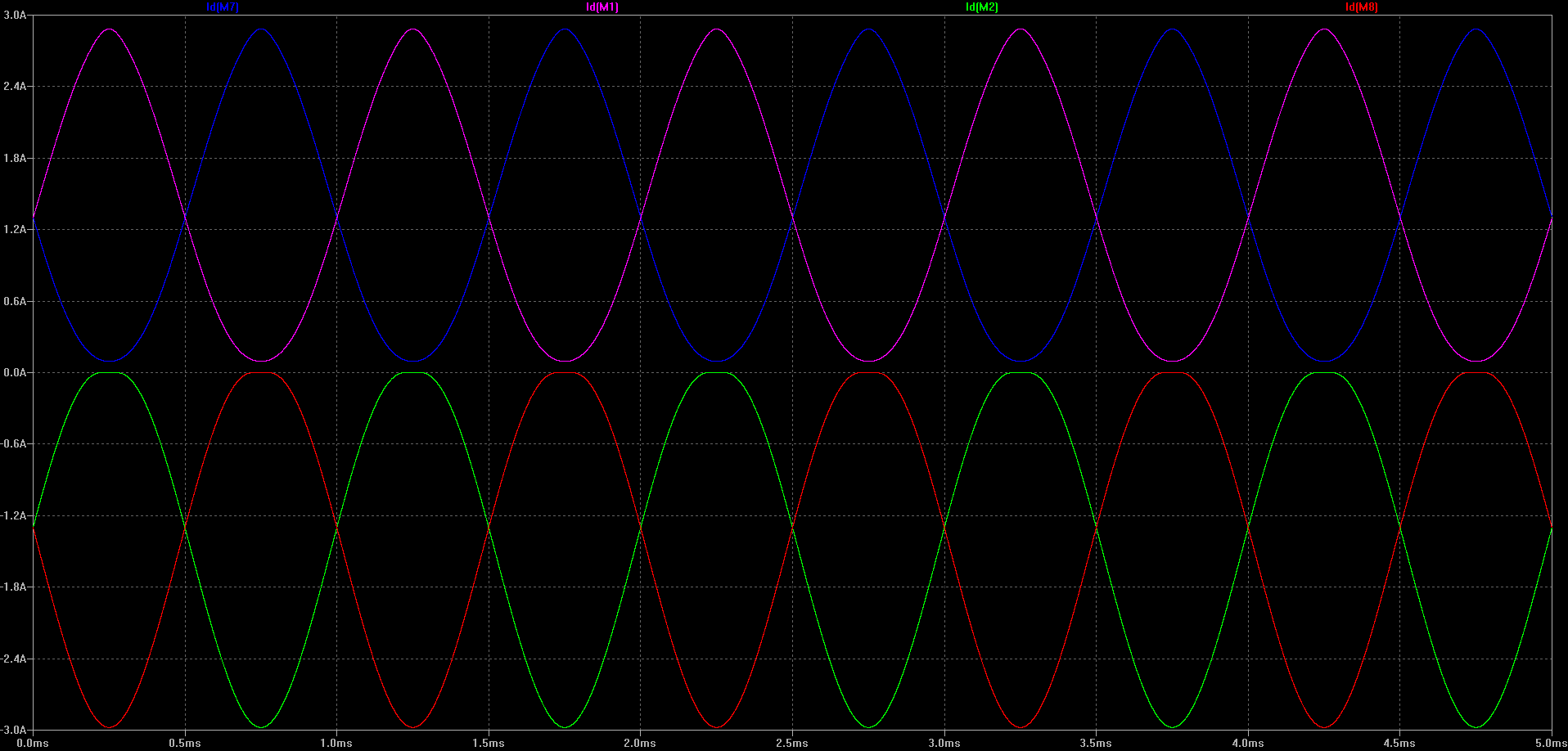This screenshot has width=1568, height=751.
Task: Click the -1.8A vertical axis label
Action: coord(13,587)
